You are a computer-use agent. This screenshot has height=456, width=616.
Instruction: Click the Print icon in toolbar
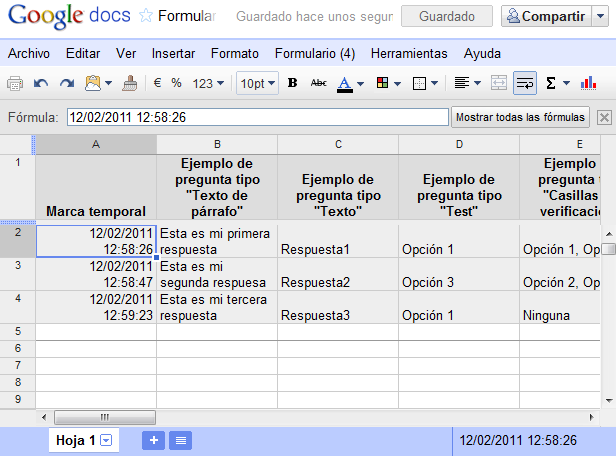[15, 83]
